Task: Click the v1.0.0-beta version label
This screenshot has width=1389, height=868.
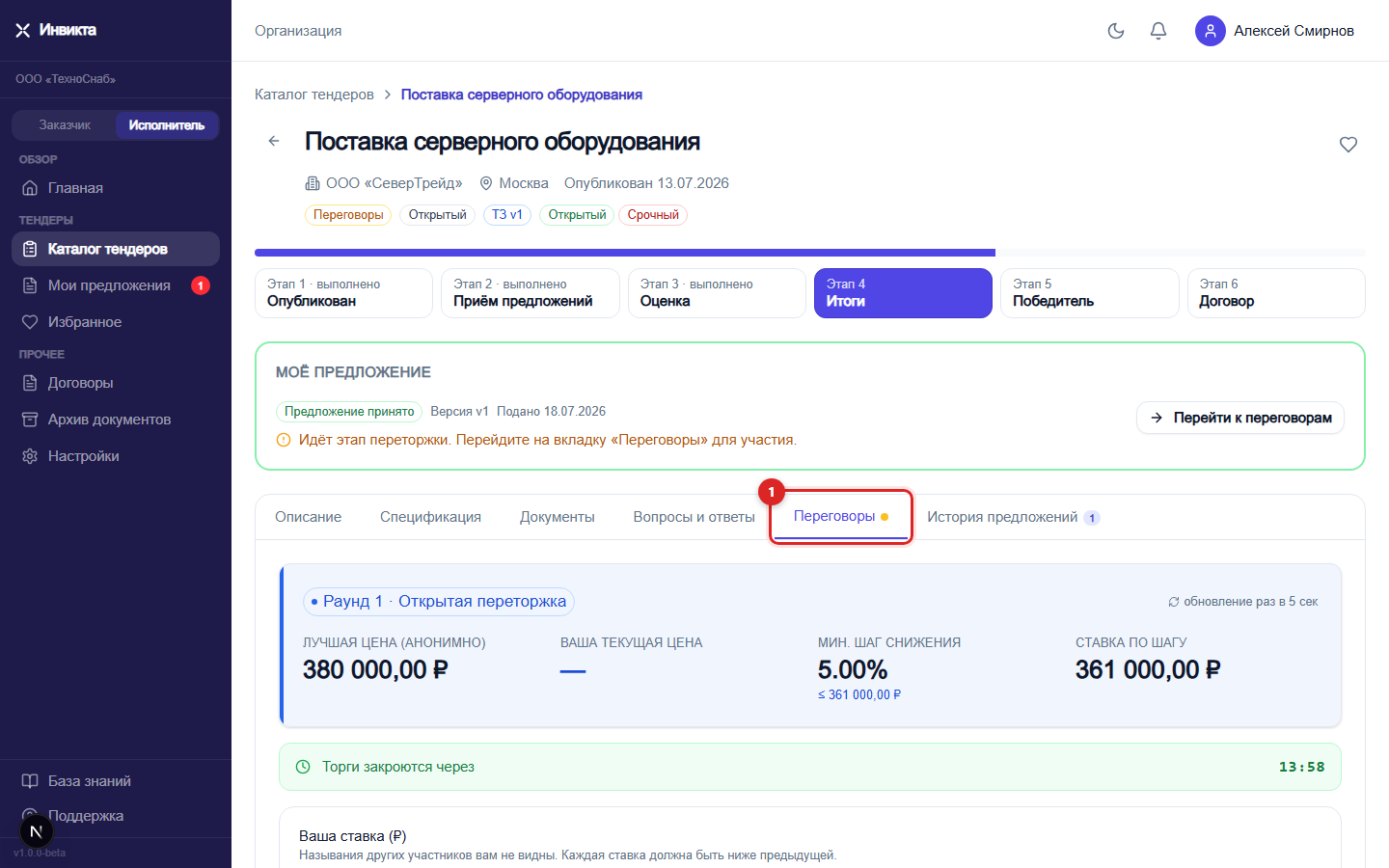Action: click(40, 853)
